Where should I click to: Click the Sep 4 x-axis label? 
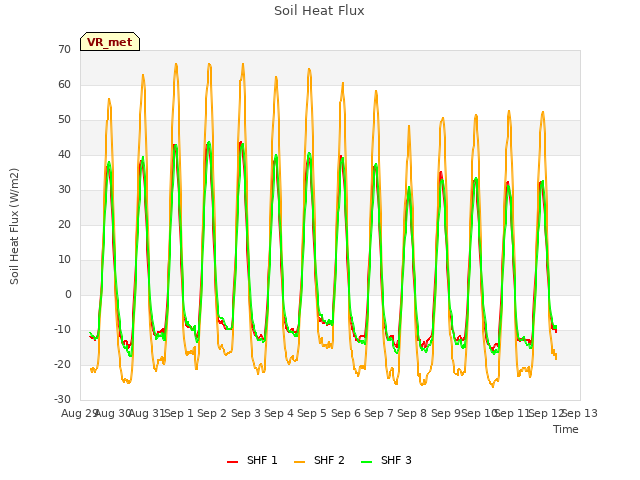[279, 413]
